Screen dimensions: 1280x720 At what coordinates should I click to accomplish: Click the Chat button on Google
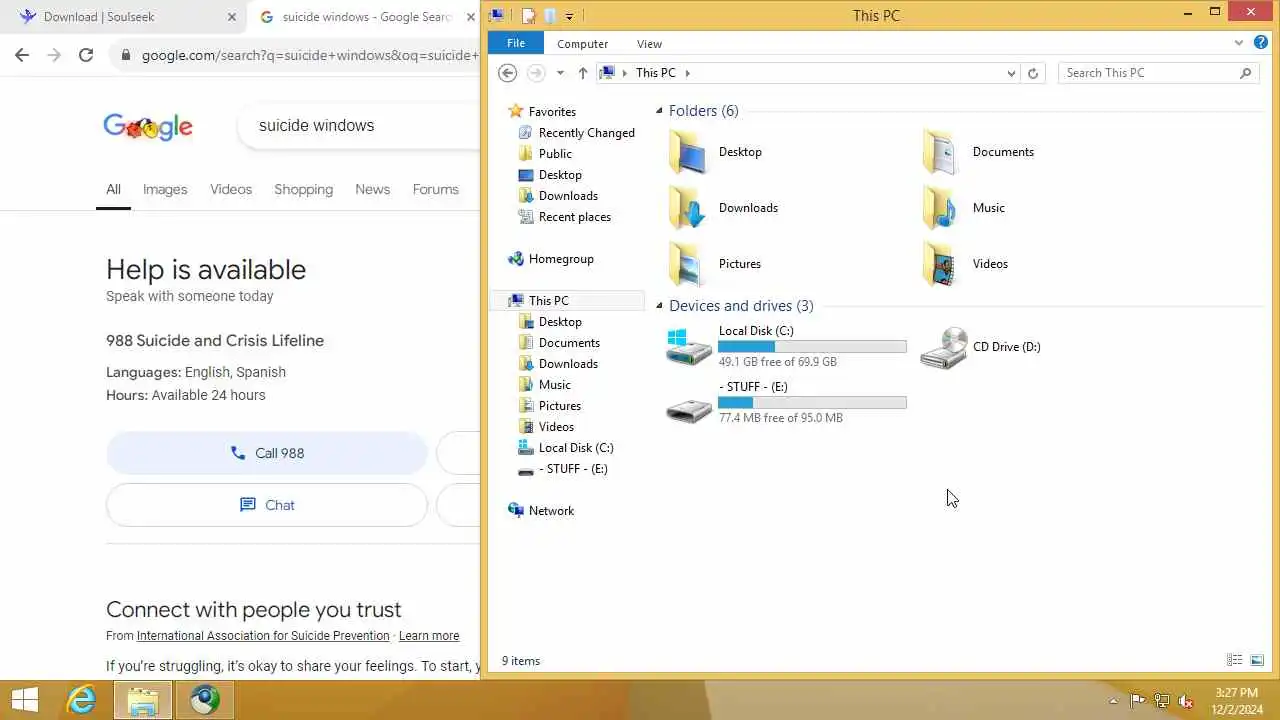[267, 505]
